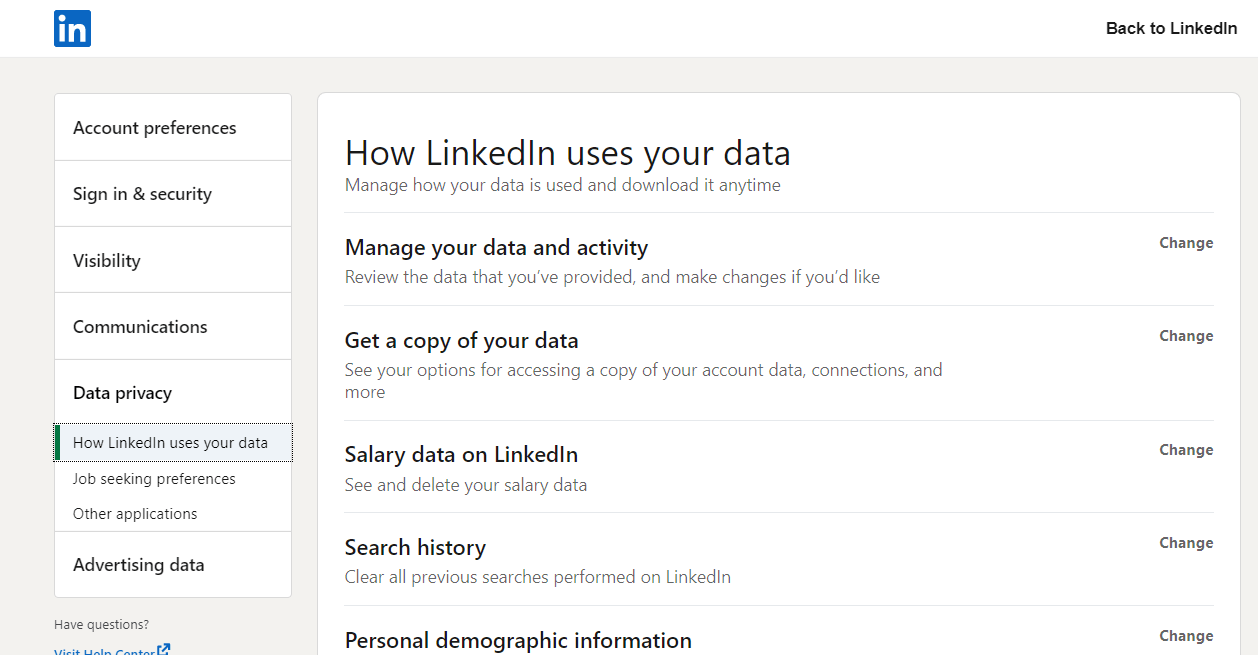
Task: Switch to the Visibility settings section
Action: pos(106,259)
